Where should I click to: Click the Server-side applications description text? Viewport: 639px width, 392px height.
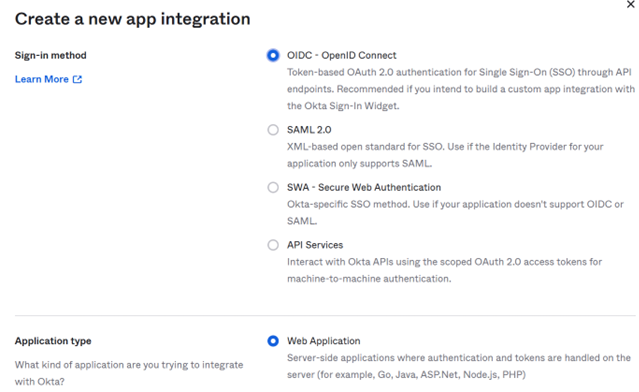click(459, 366)
